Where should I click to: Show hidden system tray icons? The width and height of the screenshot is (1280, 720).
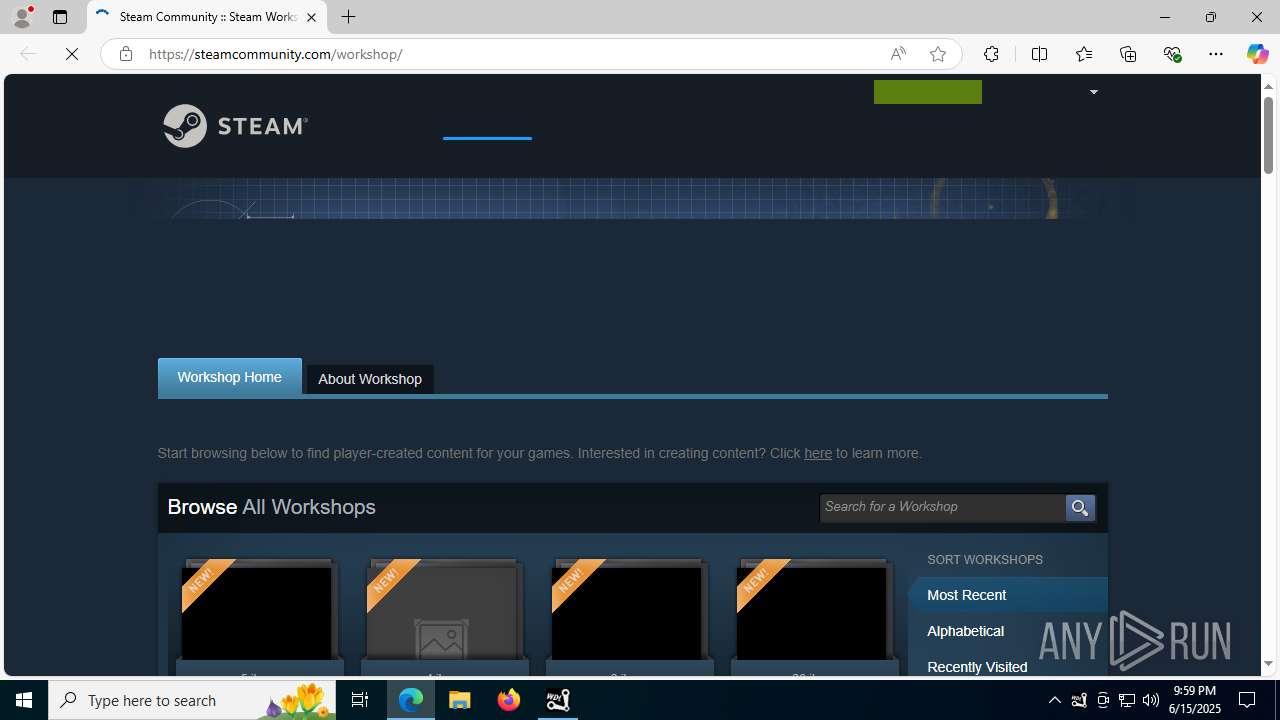1055,700
